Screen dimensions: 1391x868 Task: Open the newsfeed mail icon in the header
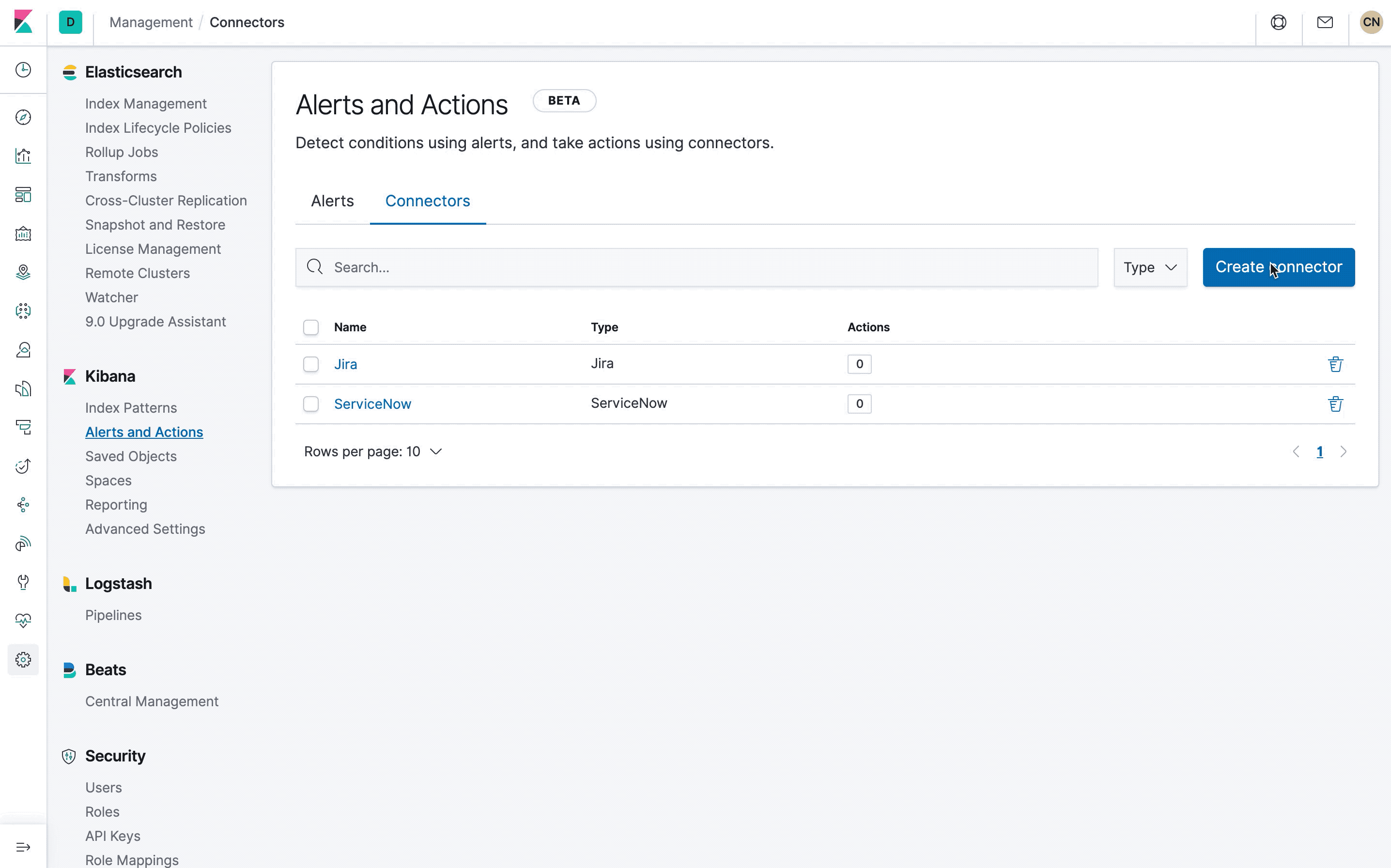(x=1325, y=22)
